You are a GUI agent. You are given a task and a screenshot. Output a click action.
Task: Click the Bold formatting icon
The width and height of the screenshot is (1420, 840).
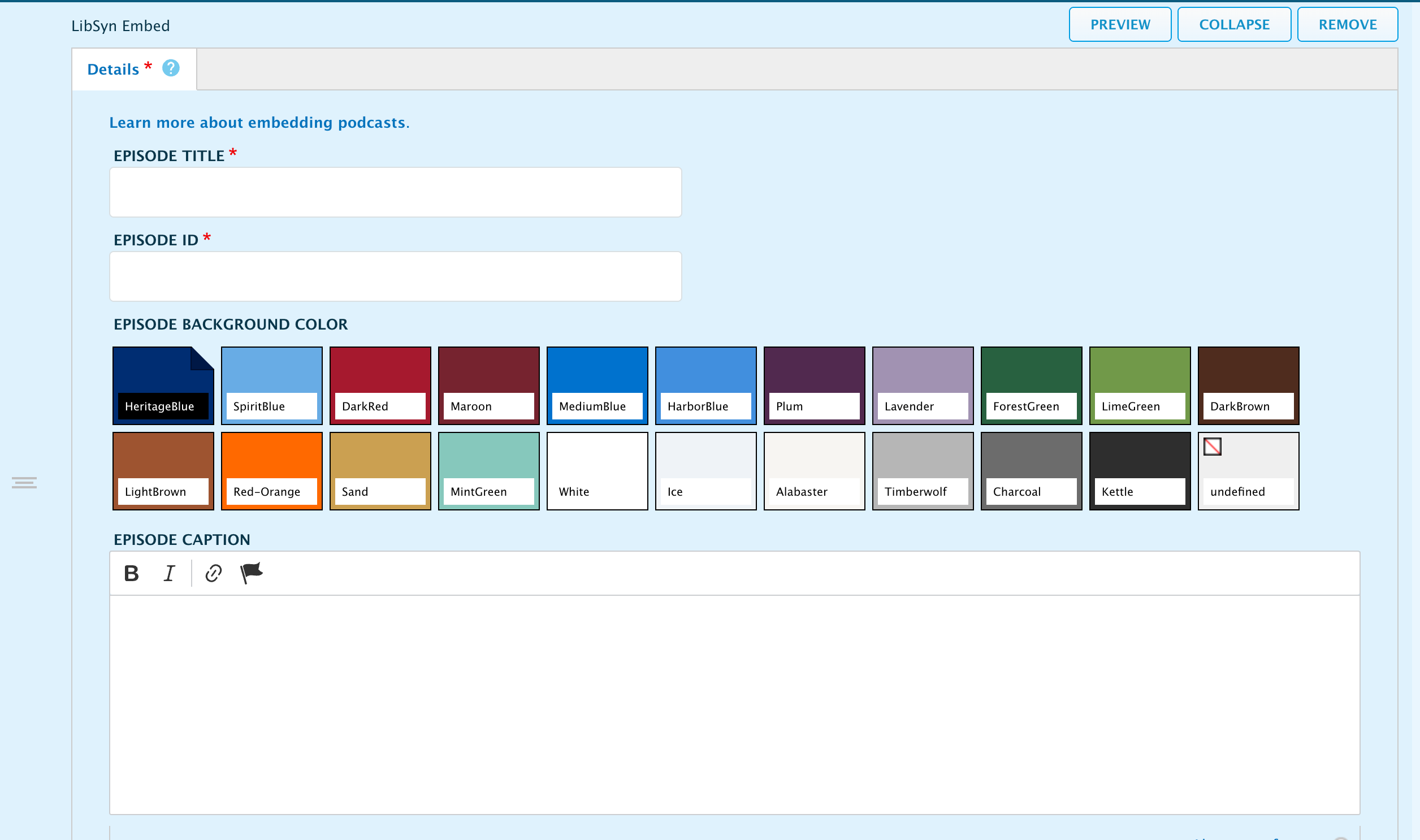(131, 573)
